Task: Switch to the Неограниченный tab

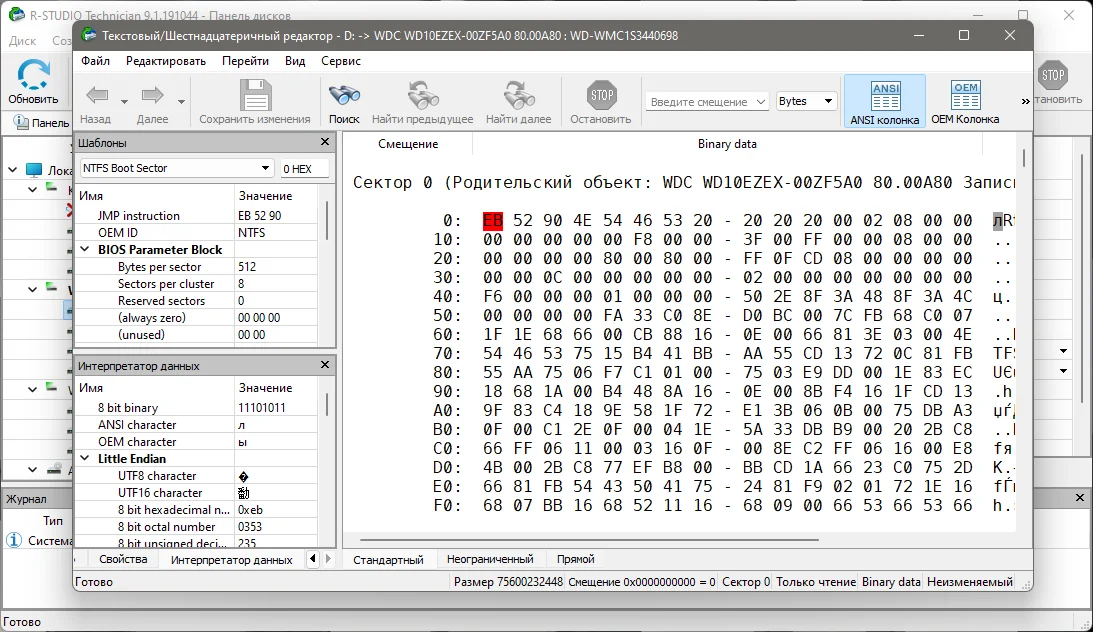Action: (490, 559)
